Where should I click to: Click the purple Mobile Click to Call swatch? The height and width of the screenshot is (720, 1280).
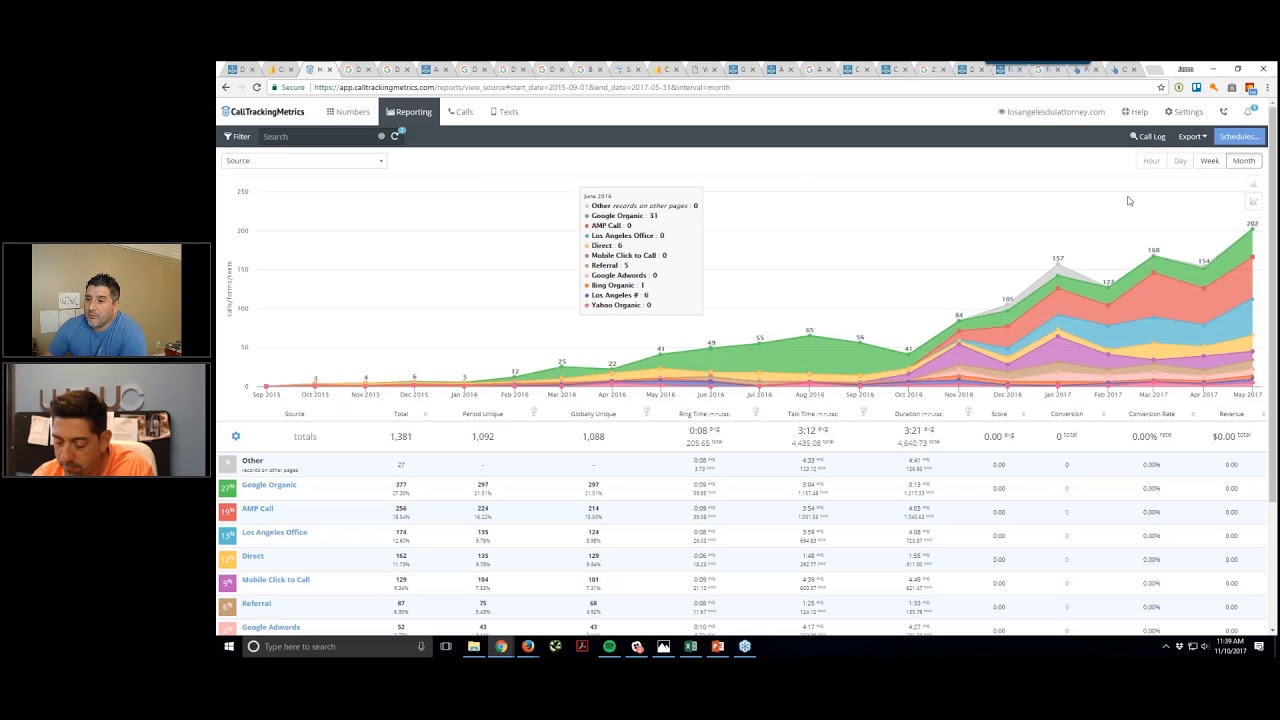pyautogui.click(x=228, y=583)
